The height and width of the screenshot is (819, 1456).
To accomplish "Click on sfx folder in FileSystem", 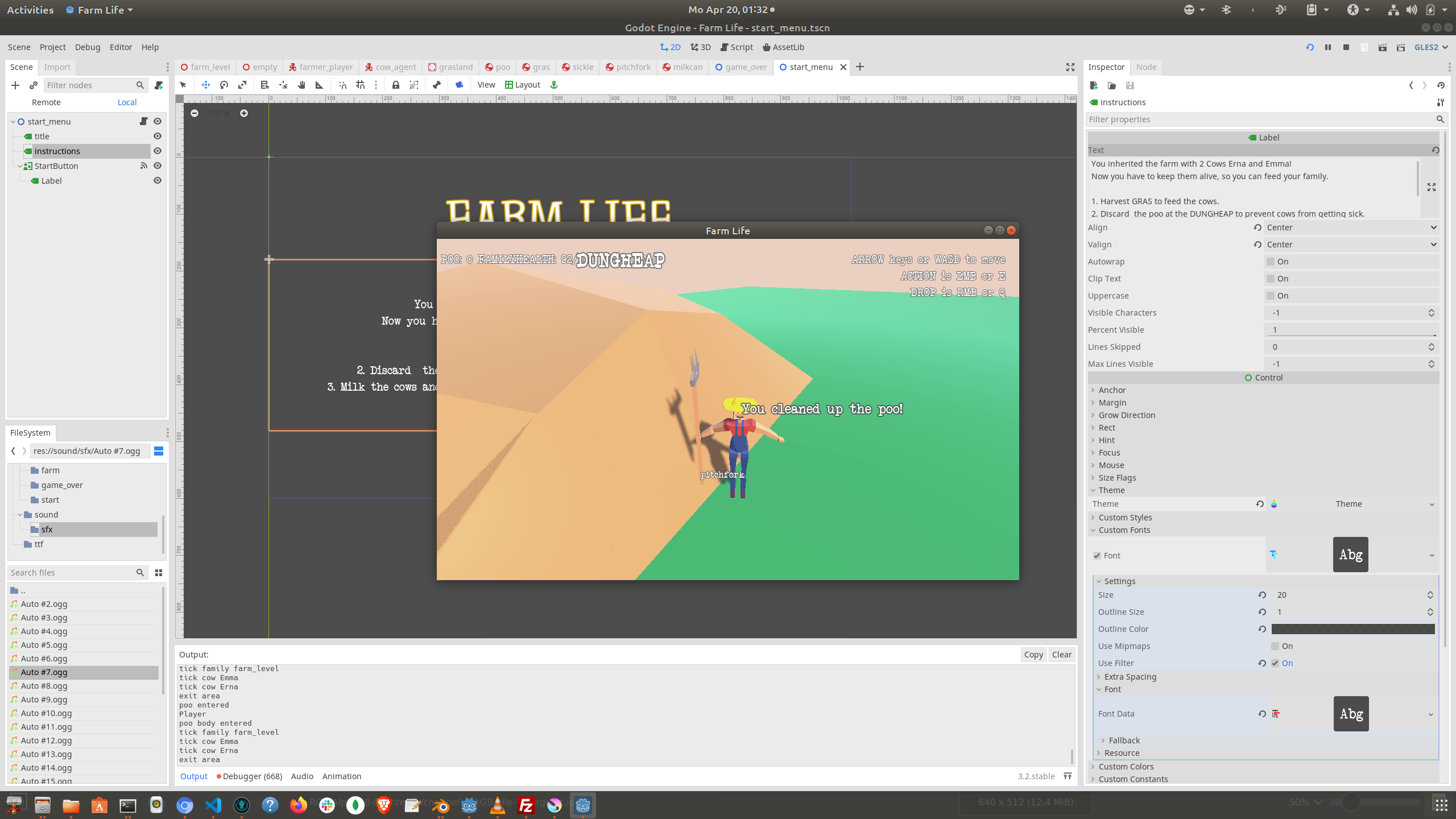I will point(46,528).
